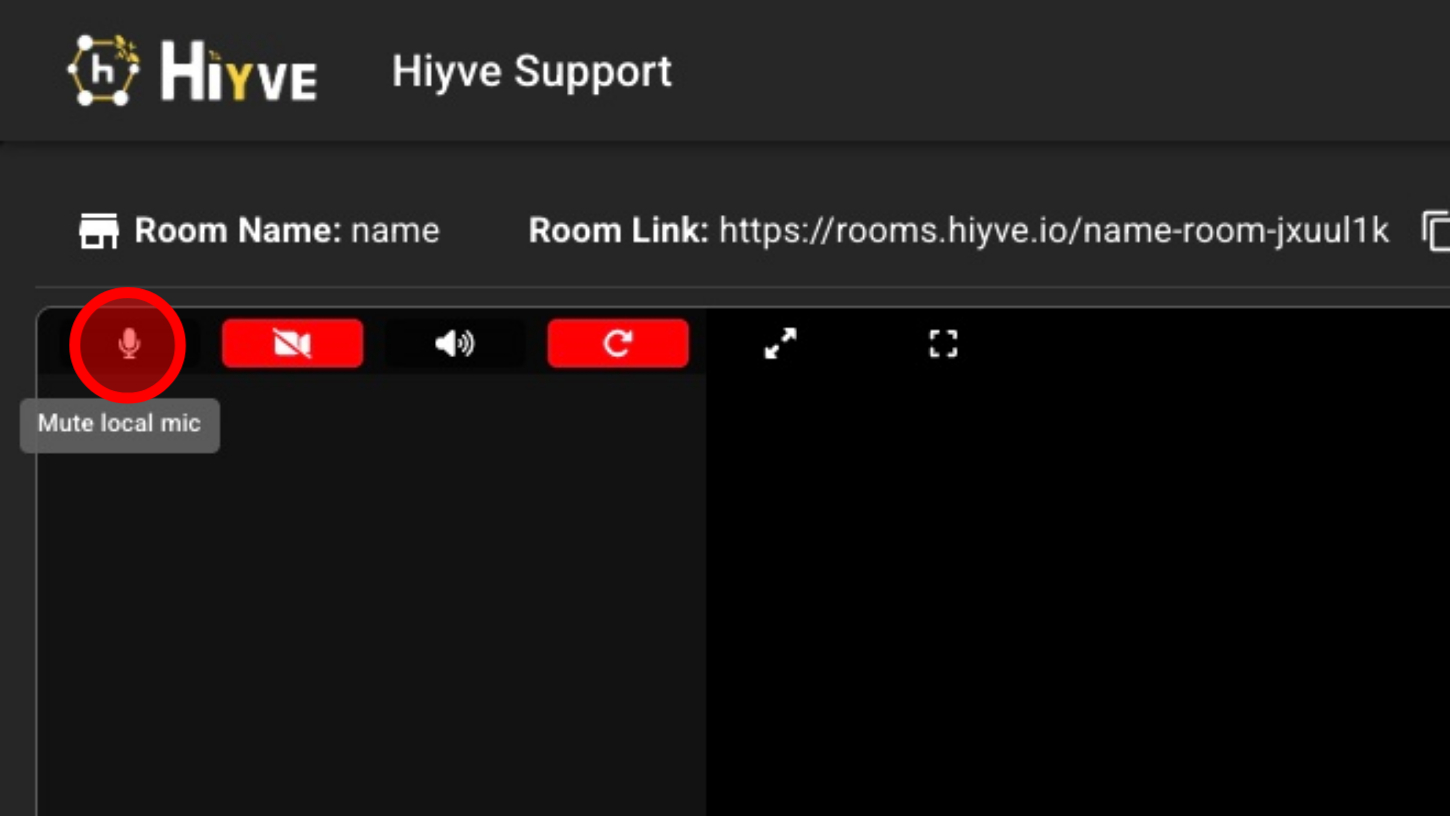The height and width of the screenshot is (816, 1450).
Task: Click the Hiyve wordmark text
Action: (x=239, y=72)
